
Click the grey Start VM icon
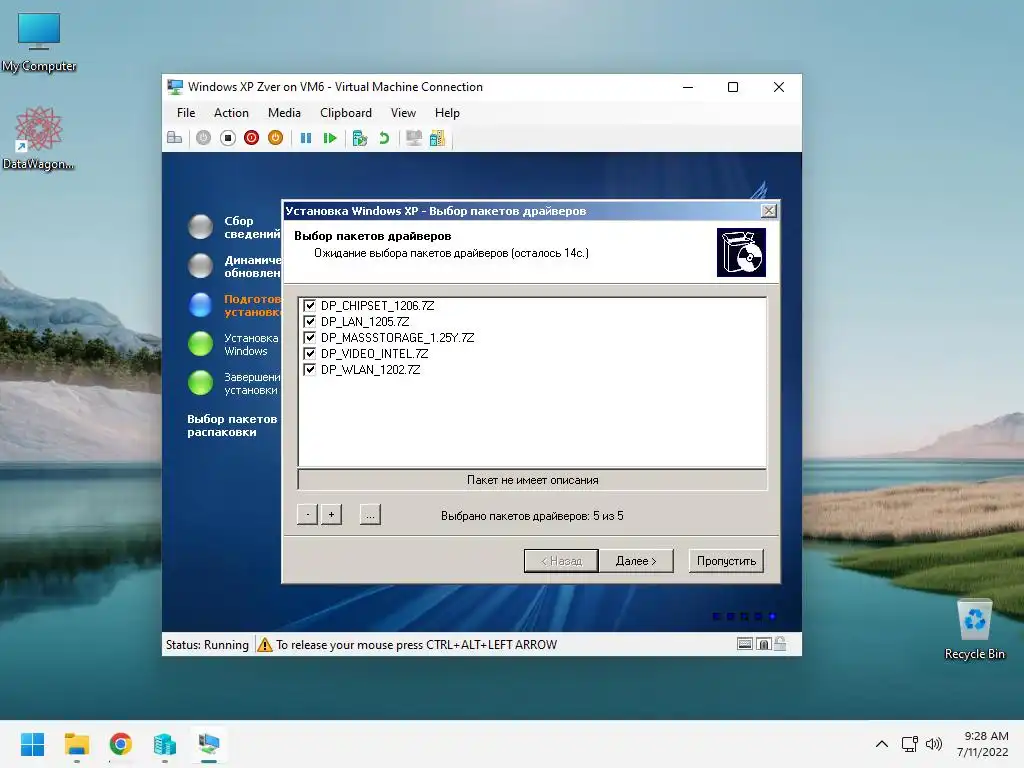click(203, 138)
